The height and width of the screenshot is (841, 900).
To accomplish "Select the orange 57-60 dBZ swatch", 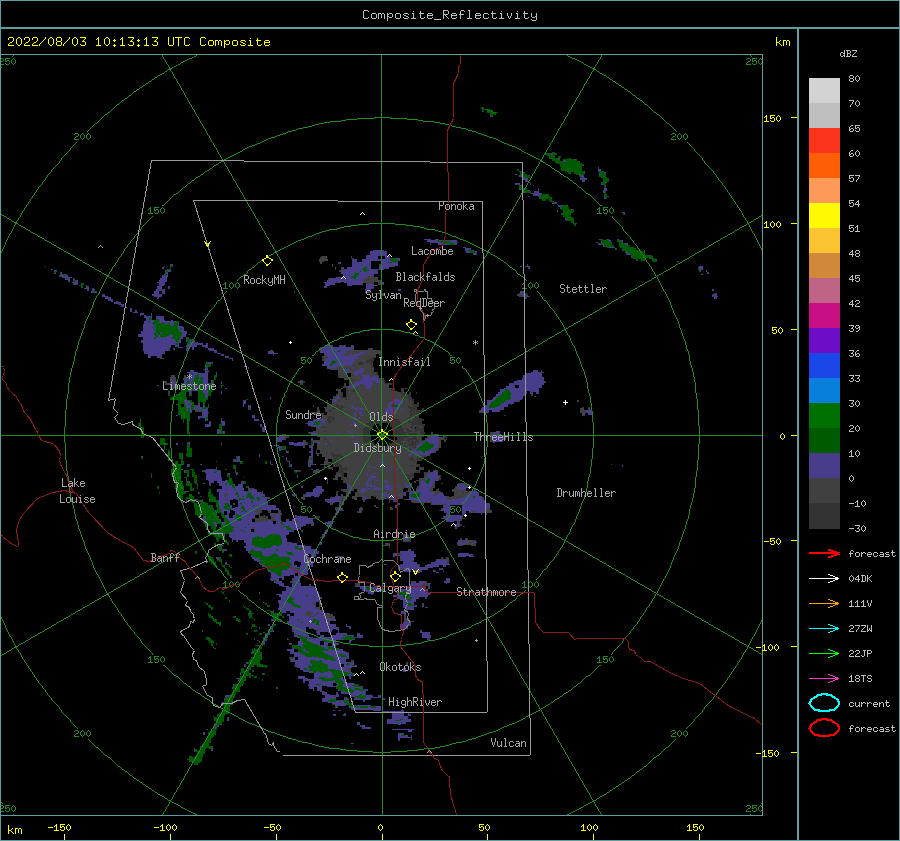I will [824, 165].
